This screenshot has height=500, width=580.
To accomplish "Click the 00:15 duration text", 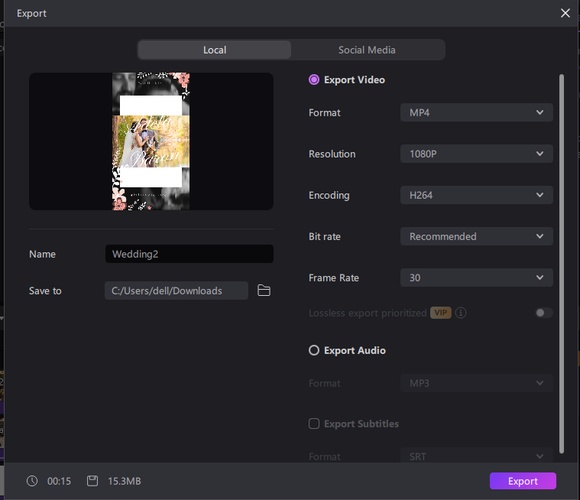I will (59, 481).
